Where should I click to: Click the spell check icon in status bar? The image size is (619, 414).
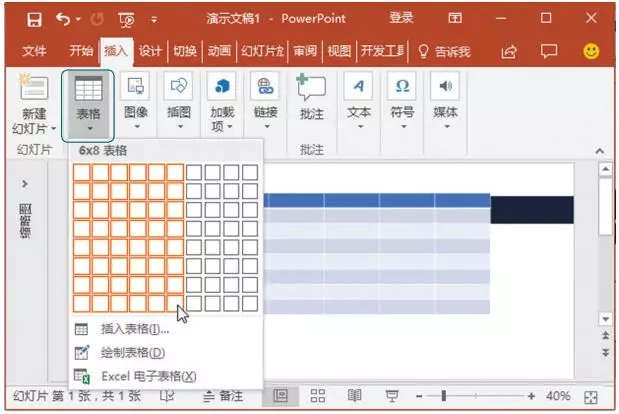click(167, 396)
